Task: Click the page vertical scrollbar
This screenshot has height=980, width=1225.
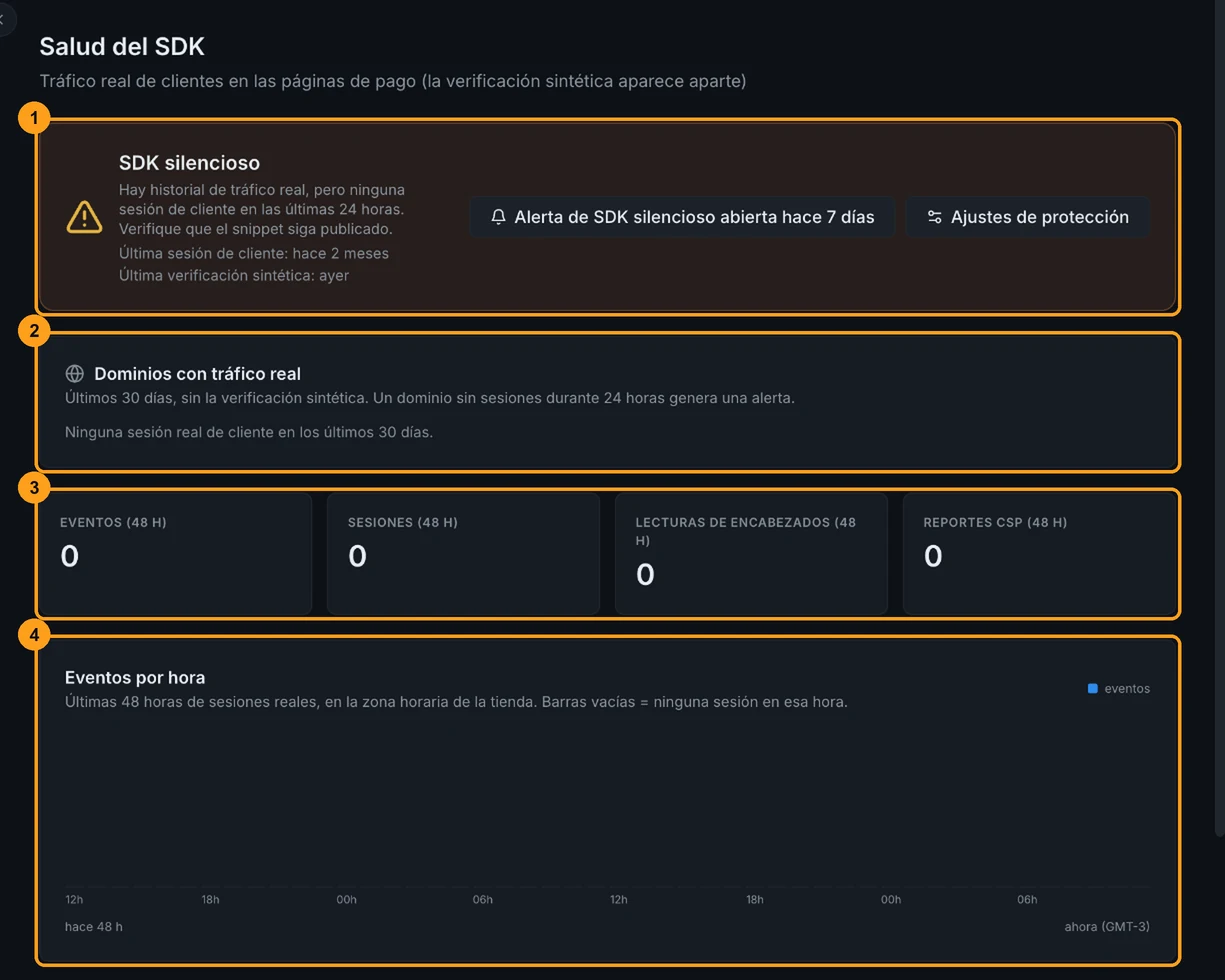Action: pyautogui.click(x=1219, y=420)
